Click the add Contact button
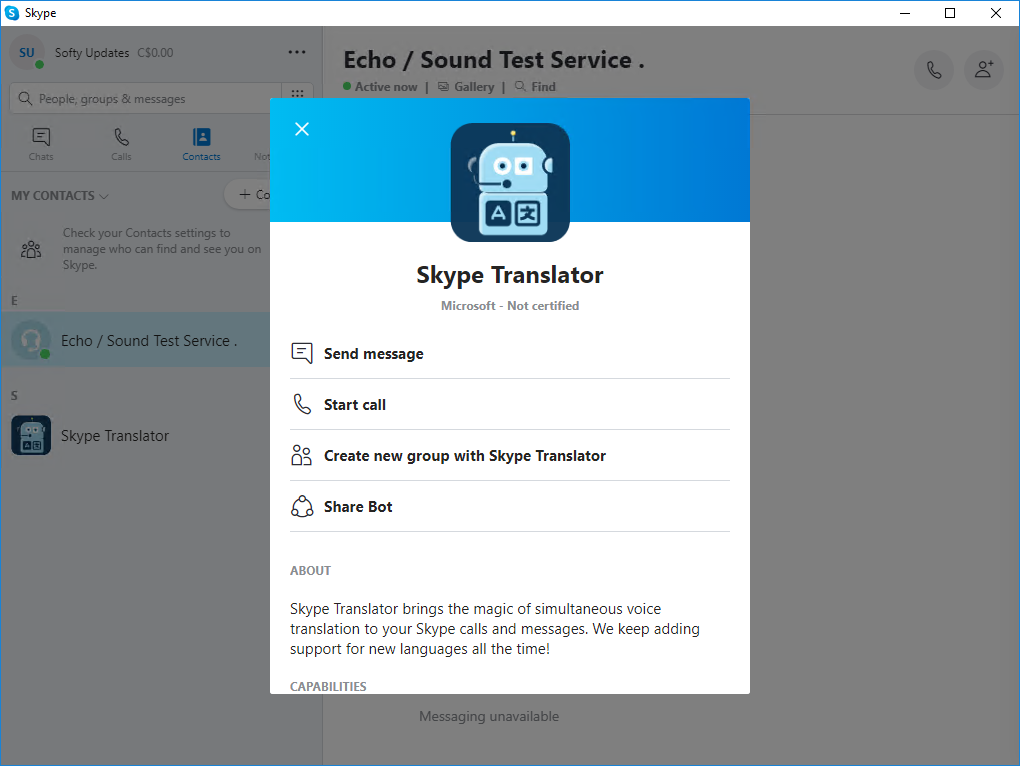This screenshot has width=1020, height=766. pos(248,194)
